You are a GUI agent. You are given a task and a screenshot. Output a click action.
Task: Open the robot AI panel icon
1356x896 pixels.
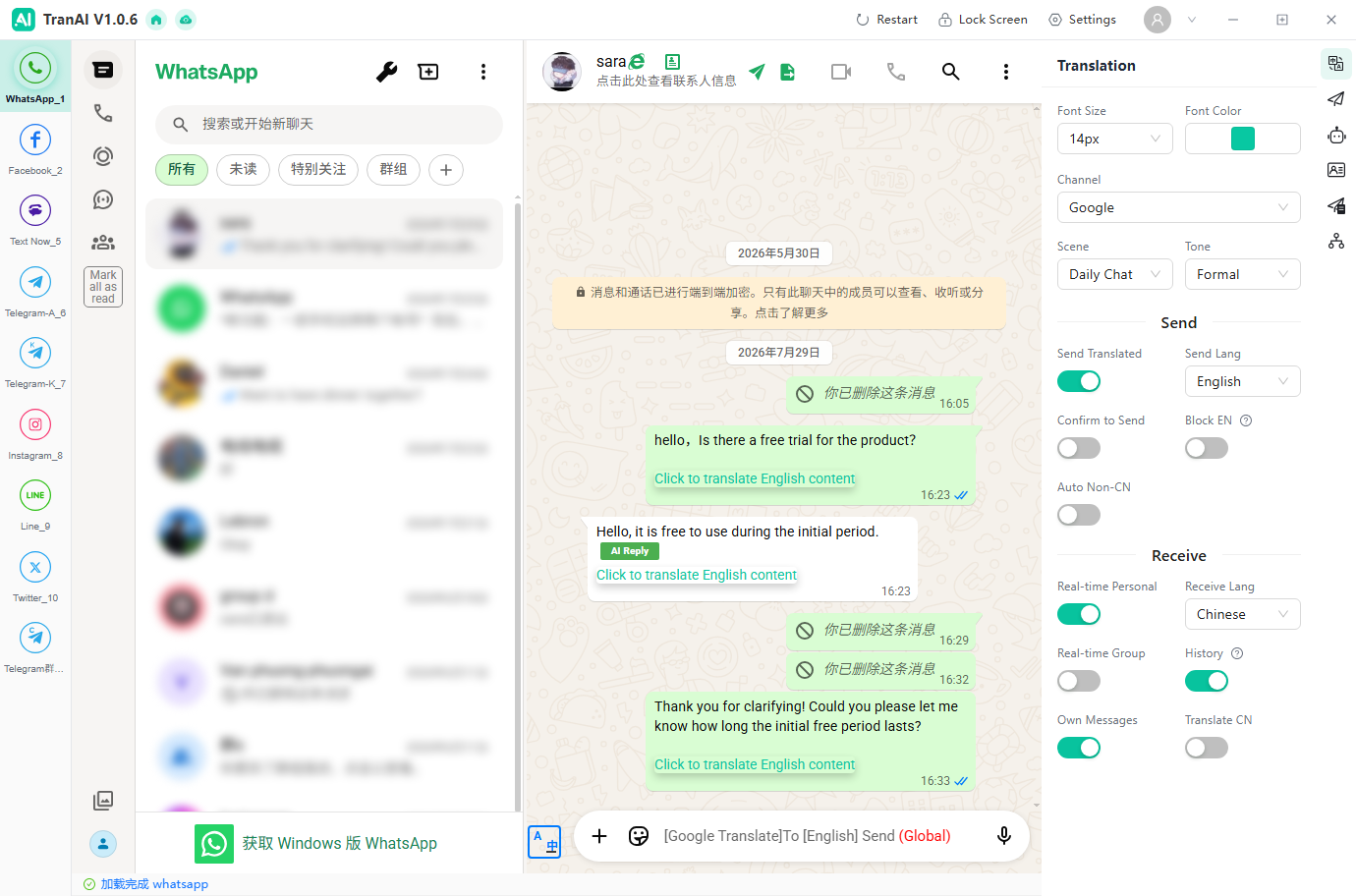tap(1336, 136)
